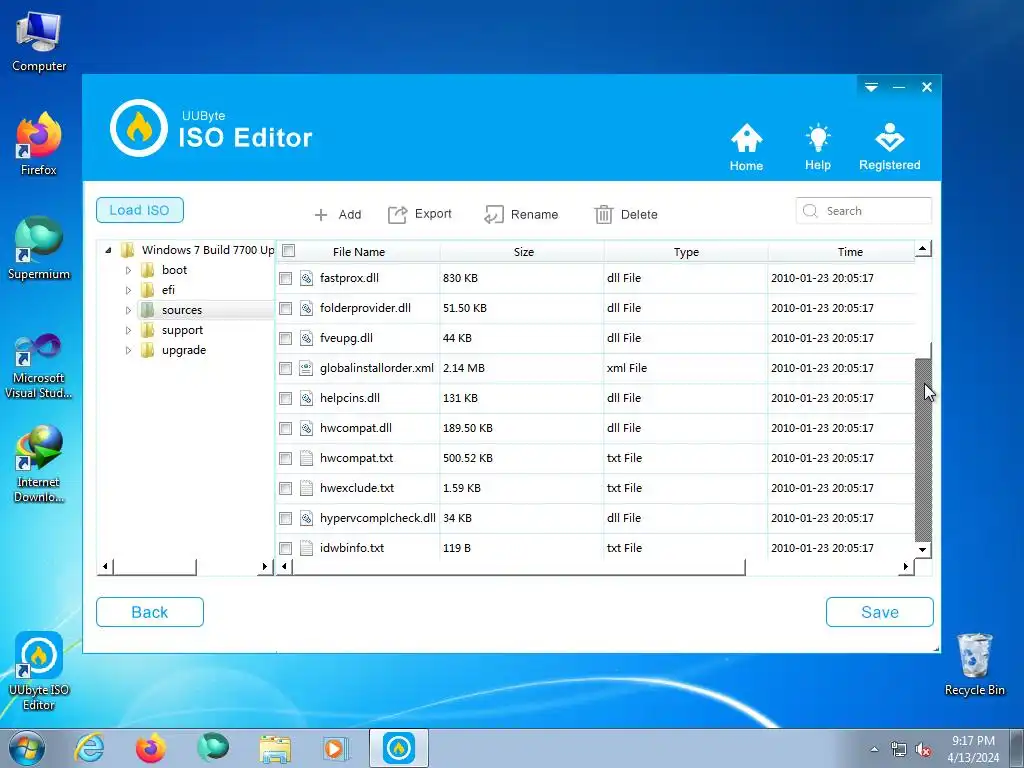
Task: Expand the sources folder node
Action: pos(129,310)
